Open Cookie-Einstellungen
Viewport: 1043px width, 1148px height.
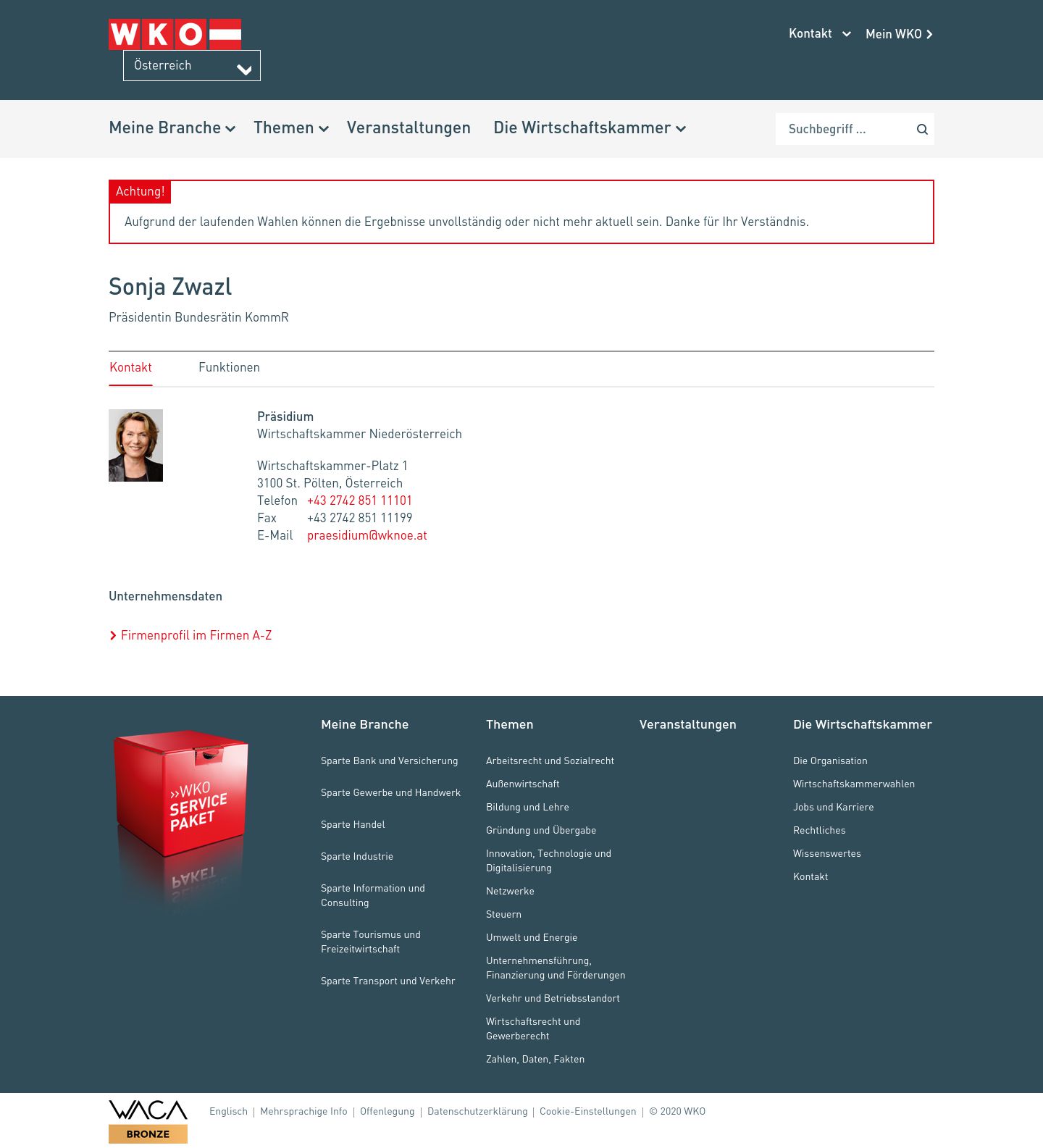pos(588,1111)
